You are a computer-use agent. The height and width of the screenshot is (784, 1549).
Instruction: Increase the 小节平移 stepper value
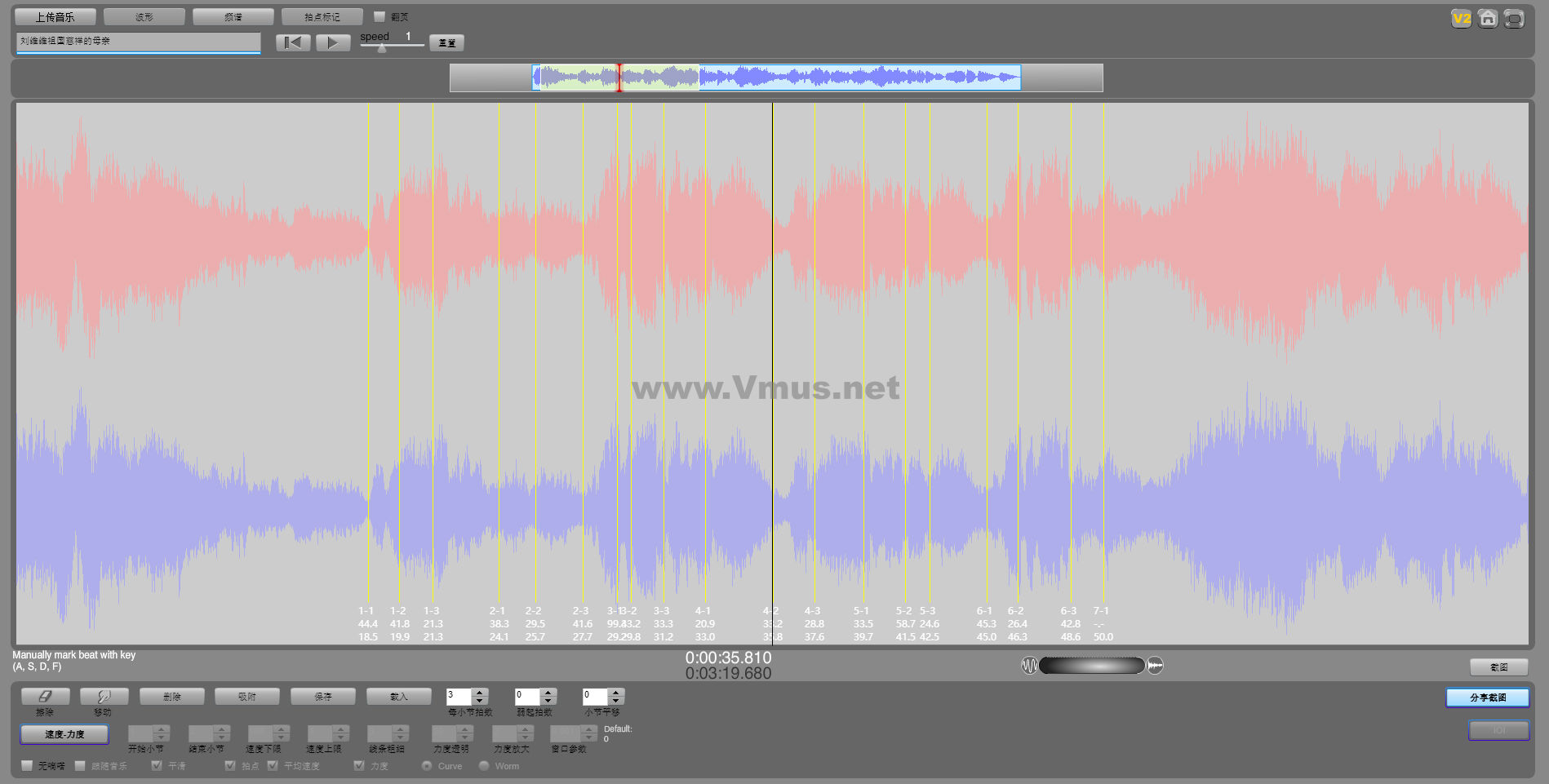click(616, 693)
